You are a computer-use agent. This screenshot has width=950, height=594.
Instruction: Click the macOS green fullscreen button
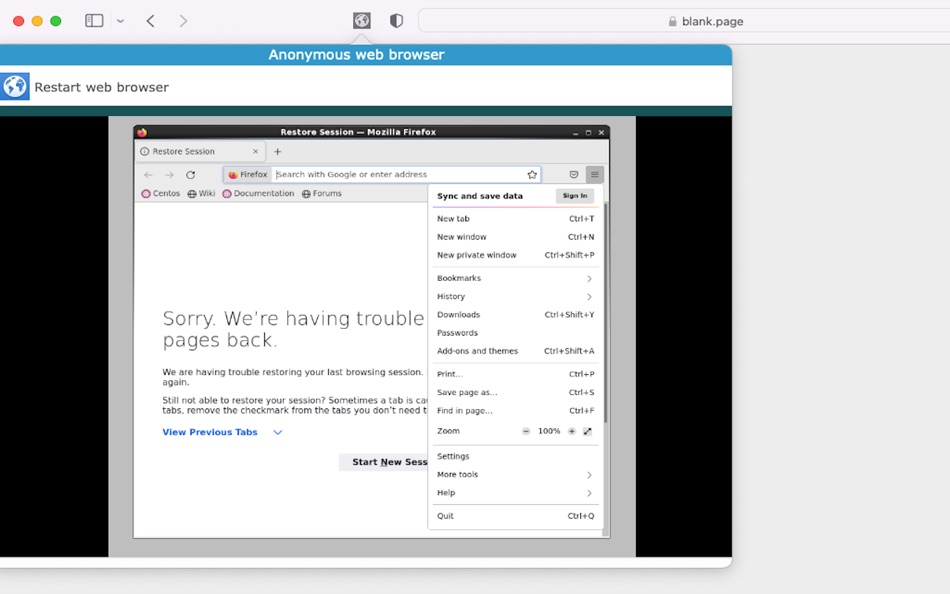56,21
